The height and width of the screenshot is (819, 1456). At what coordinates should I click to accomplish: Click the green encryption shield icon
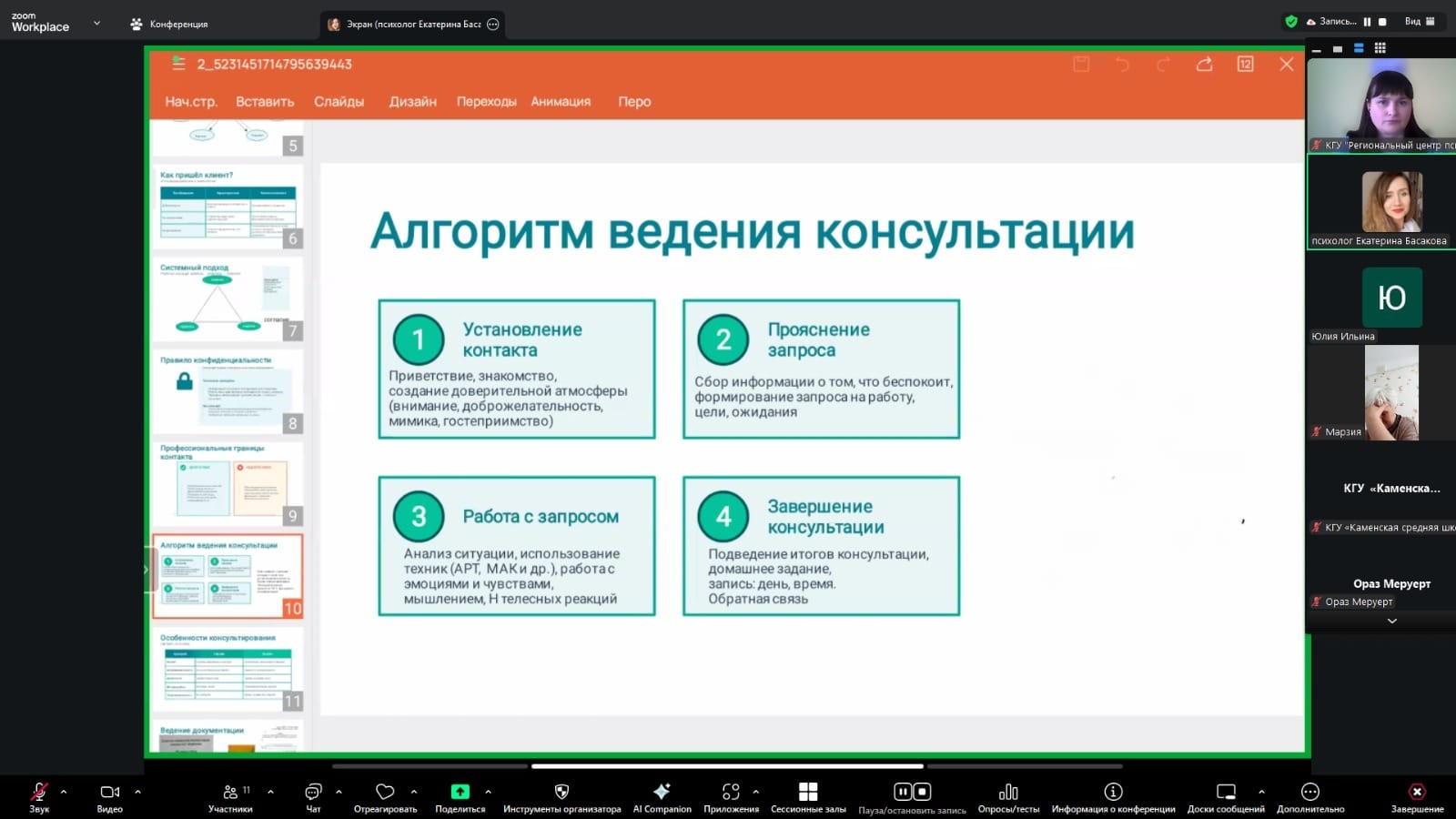[x=1290, y=22]
